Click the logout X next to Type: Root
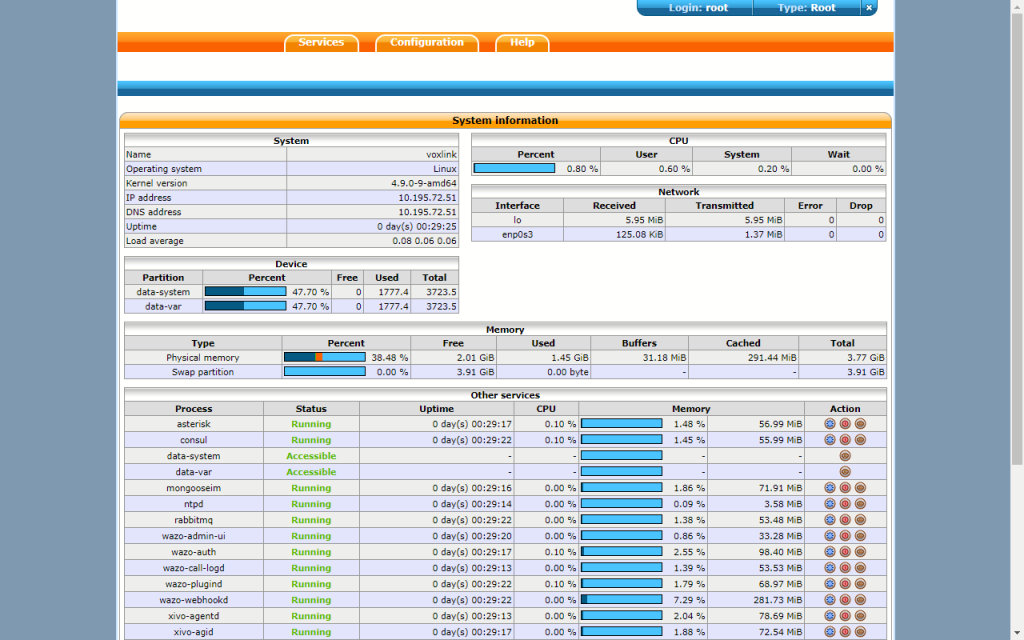 pyautogui.click(x=869, y=8)
